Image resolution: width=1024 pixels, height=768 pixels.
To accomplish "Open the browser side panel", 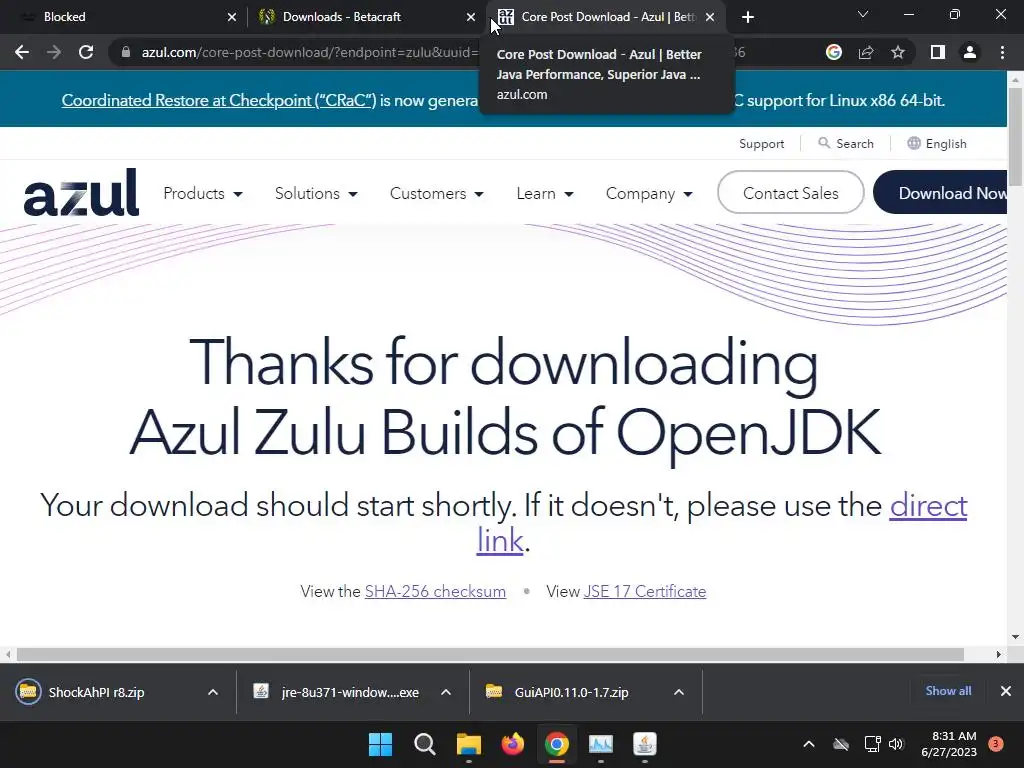I will click(x=938, y=52).
